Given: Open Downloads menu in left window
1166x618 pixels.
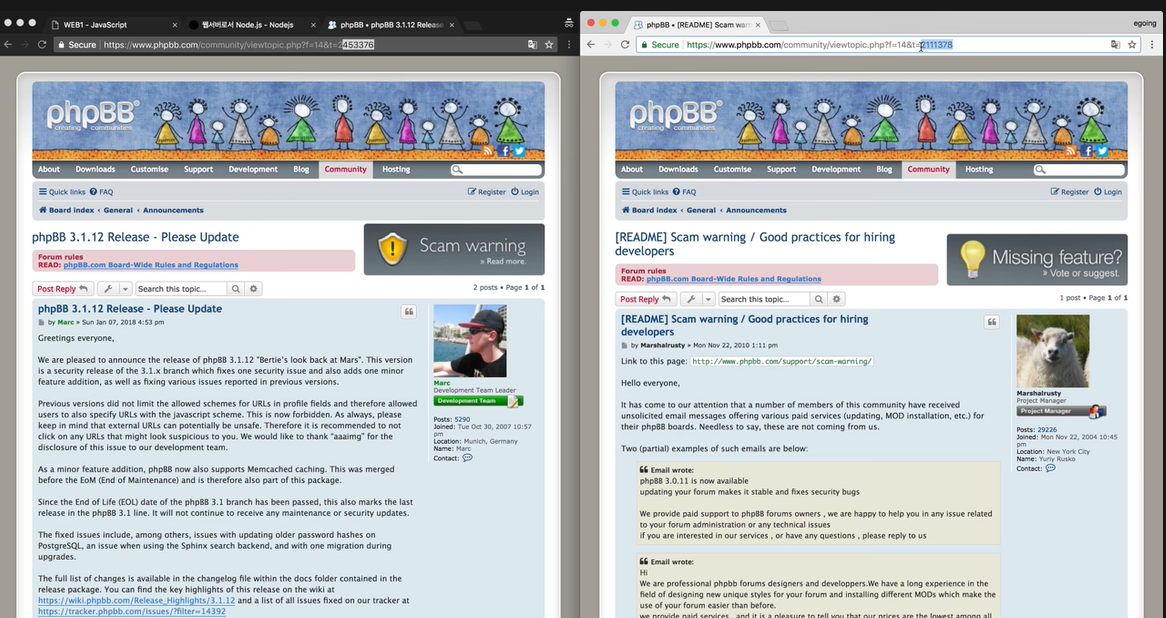Looking at the screenshot, I should click(95, 169).
